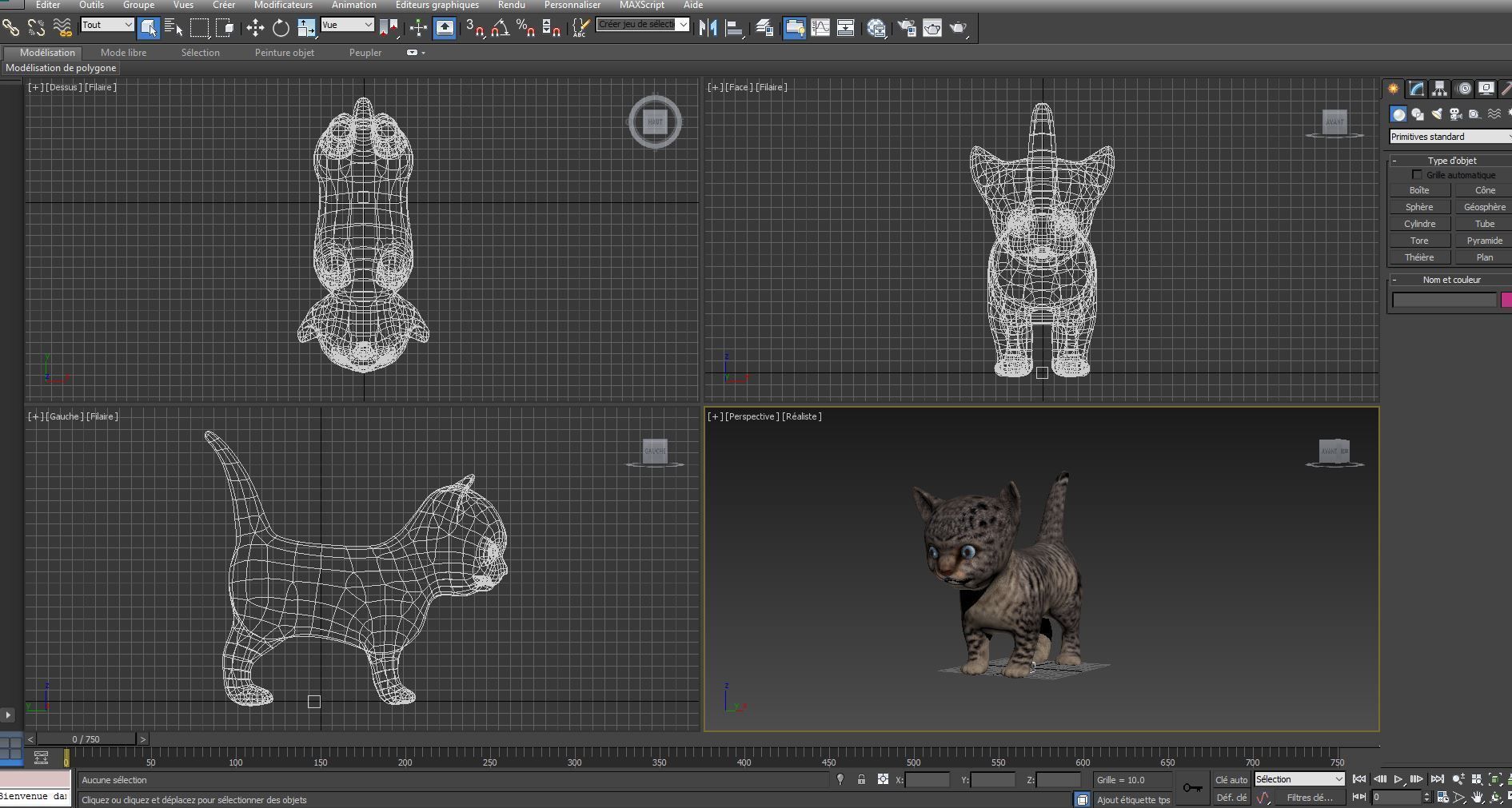Collapse the 'Type d'objet' rollout

coord(1394,161)
